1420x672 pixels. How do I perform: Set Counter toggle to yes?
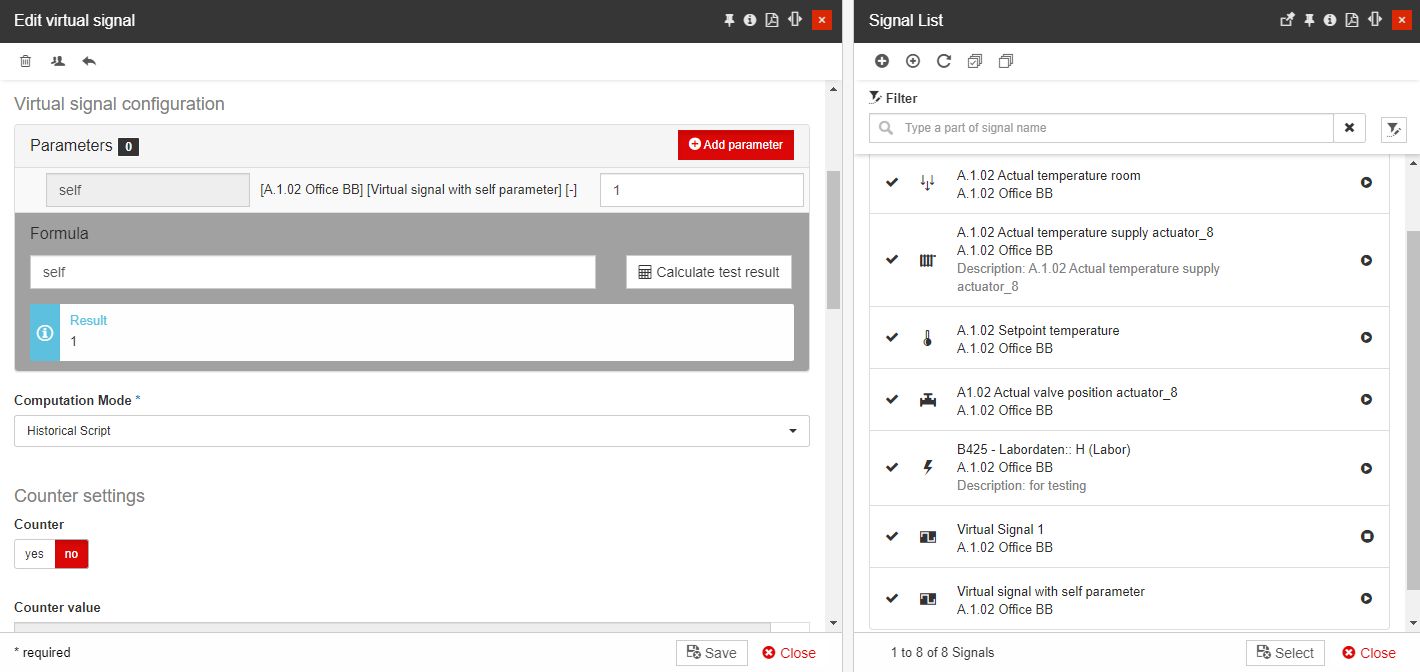click(x=35, y=554)
